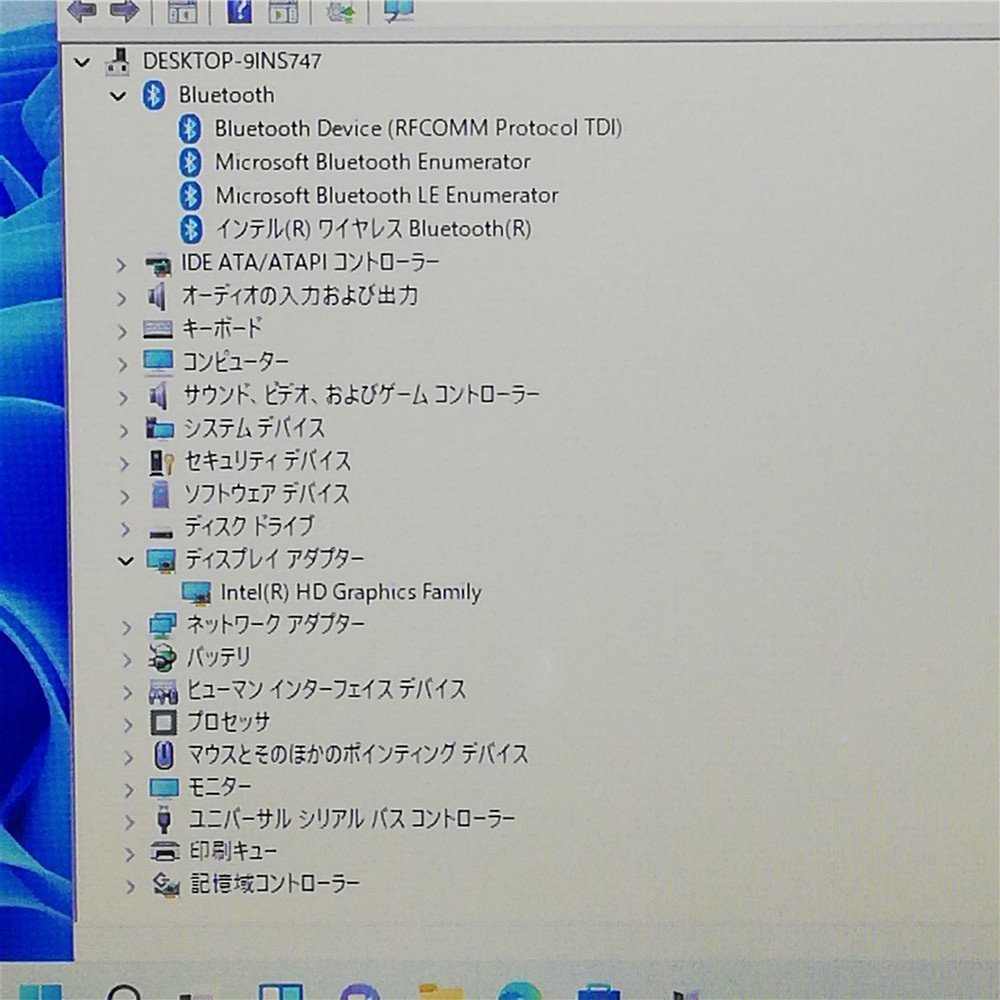Select the セキュリティ デバイス key icon
The height and width of the screenshot is (1000, 1000).
(x=161, y=462)
